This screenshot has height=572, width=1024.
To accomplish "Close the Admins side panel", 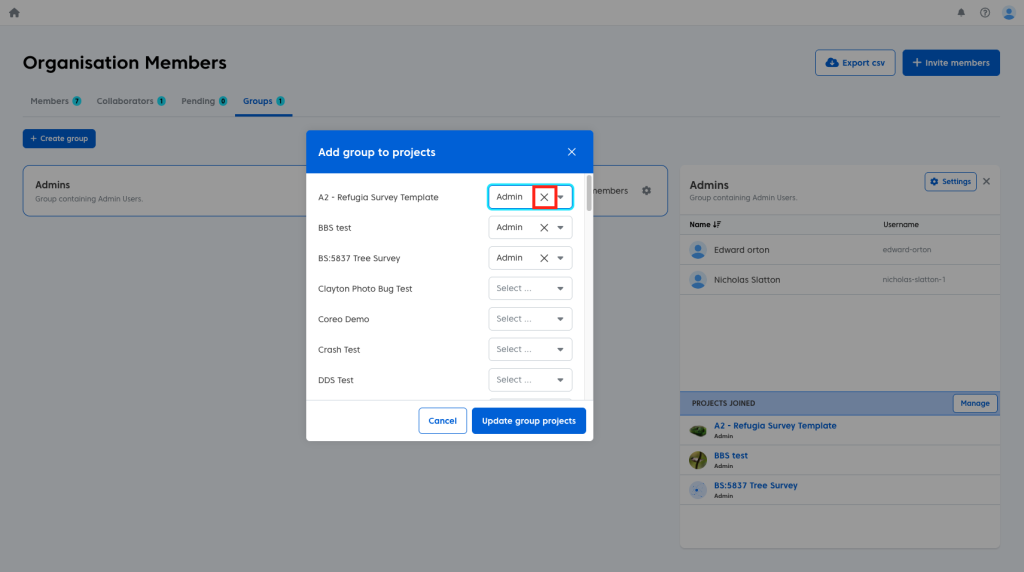I will [986, 182].
